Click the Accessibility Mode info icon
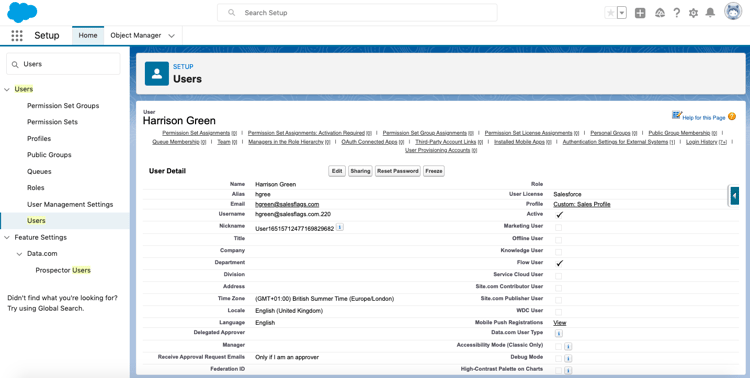750x378 pixels. click(568, 346)
